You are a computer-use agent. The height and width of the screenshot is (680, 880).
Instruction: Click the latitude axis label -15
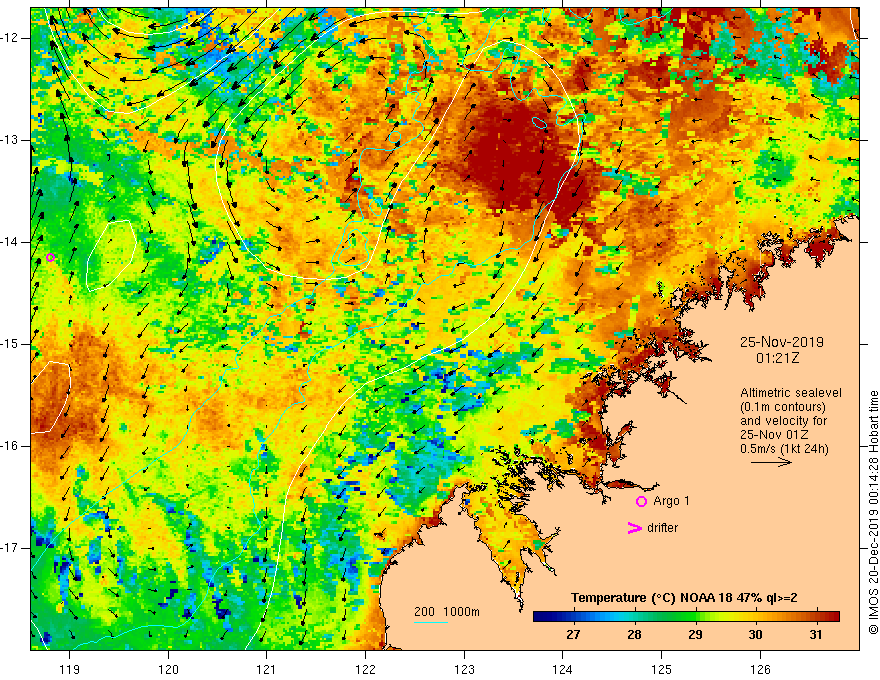[x=11, y=344]
